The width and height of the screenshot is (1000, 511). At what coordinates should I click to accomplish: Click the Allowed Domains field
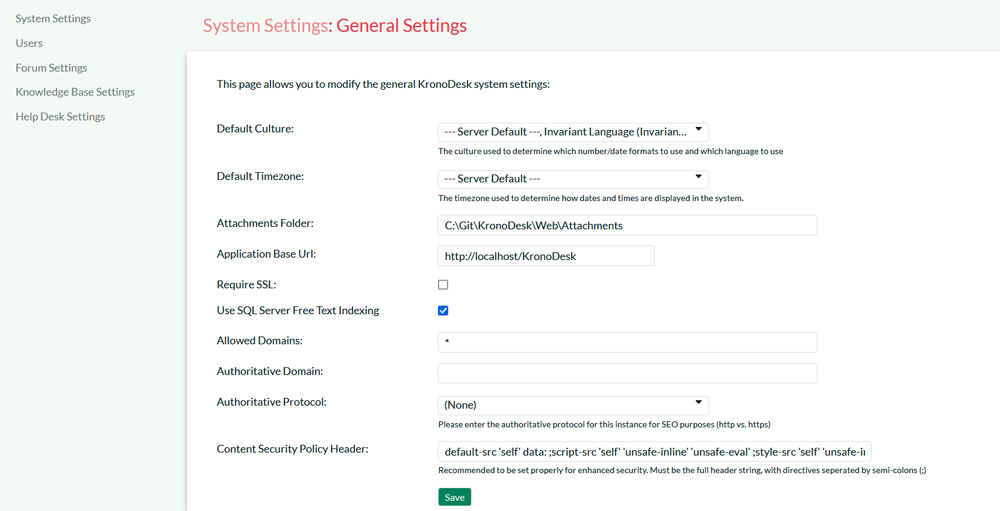628,342
